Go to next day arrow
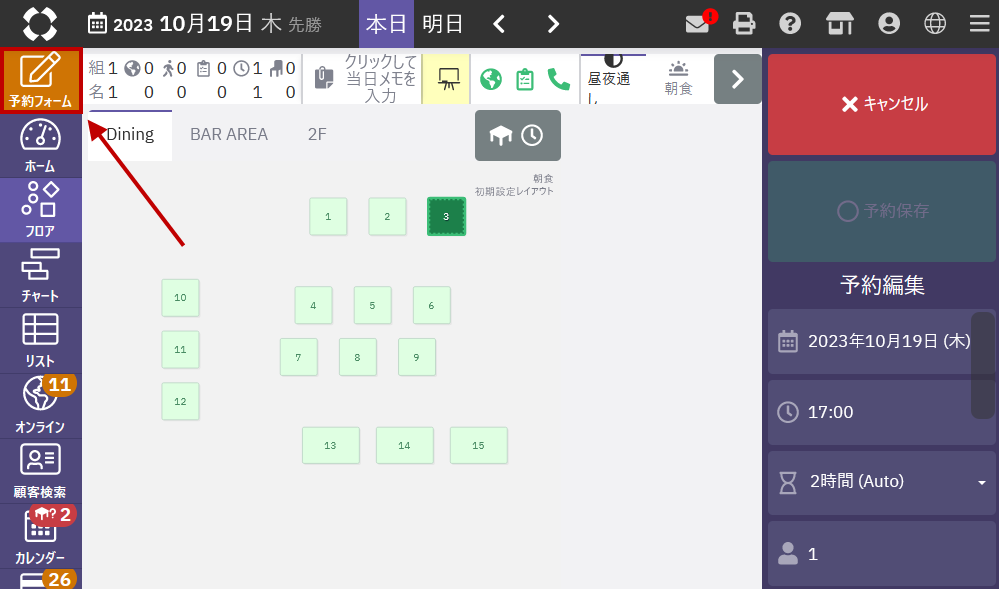999x589 pixels. [x=553, y=24]
